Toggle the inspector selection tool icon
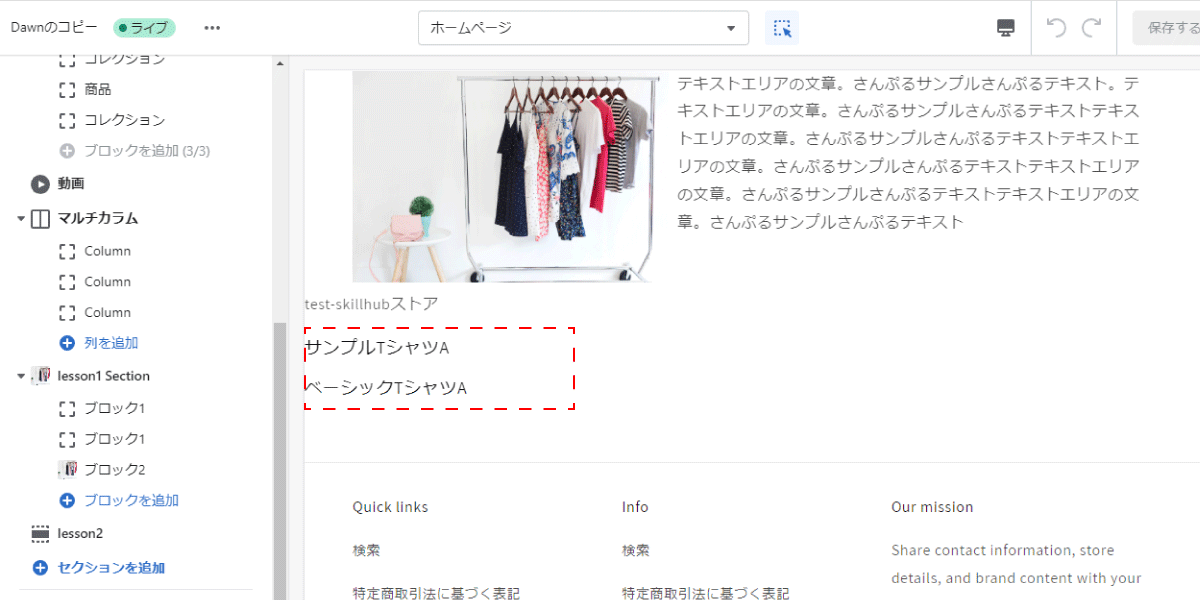The width and height of the screenshot is (1200, 600). click(782, 28)
